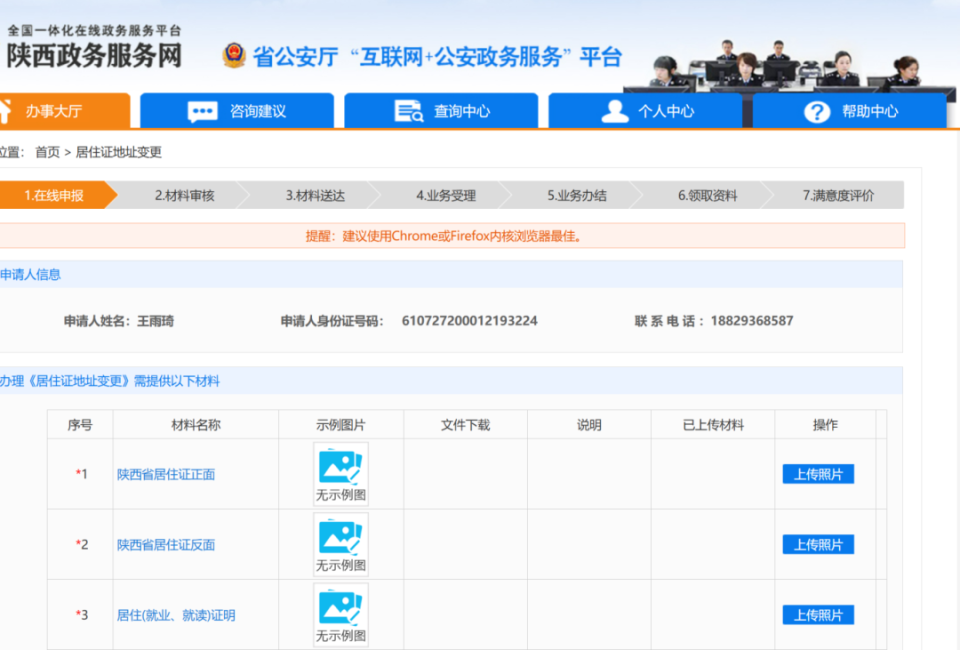Viewport: 960px width, 650px height.
Task: Click the 陕西政务服务网 site title
Action: point(94,56)
